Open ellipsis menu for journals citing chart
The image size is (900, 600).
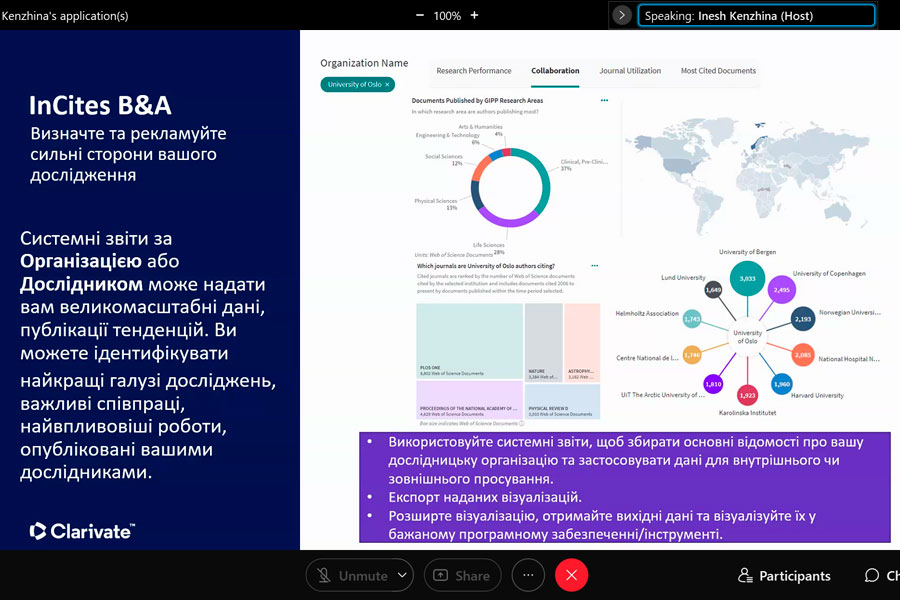pos(595,266)
